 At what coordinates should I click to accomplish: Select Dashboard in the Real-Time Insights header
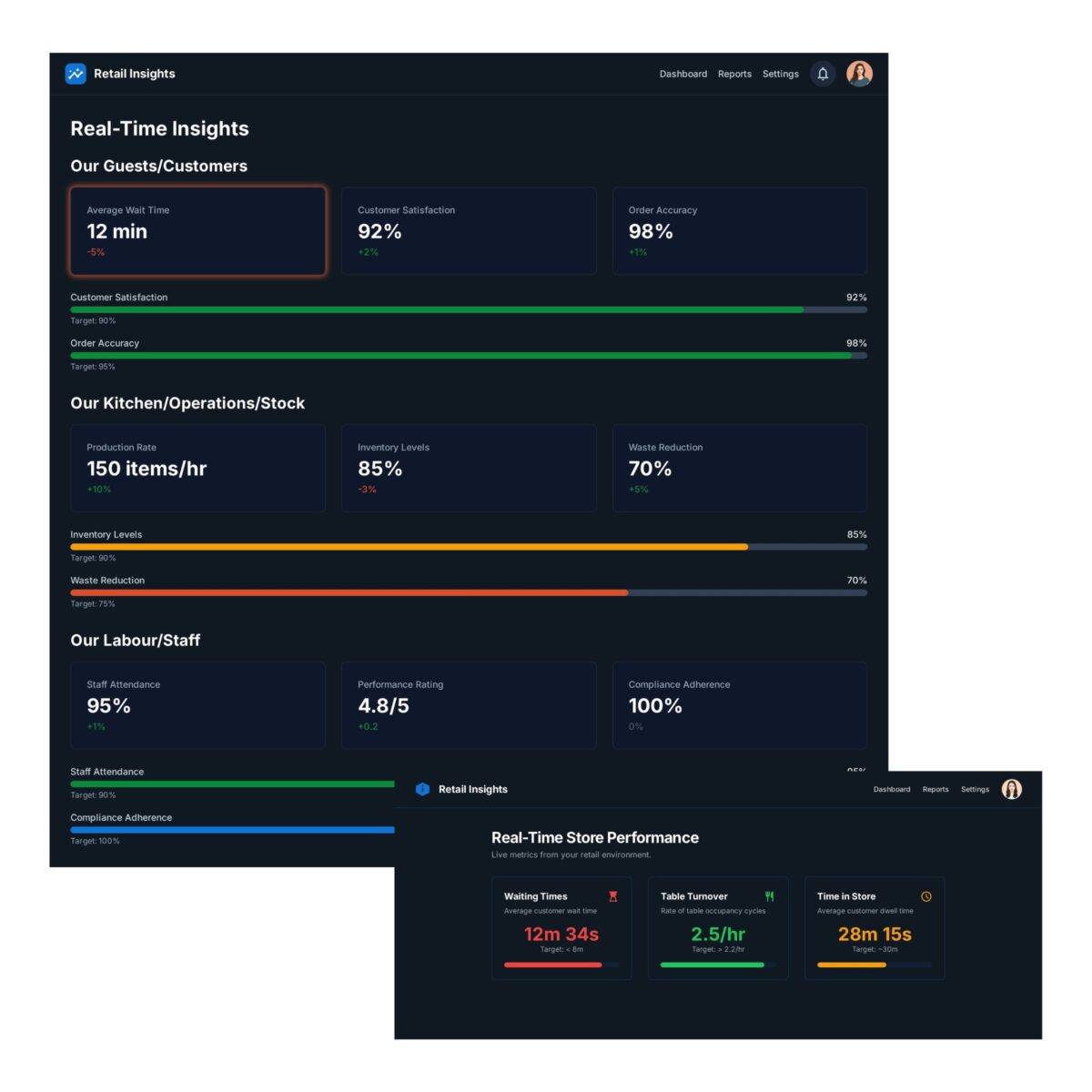tap(682, 74)
